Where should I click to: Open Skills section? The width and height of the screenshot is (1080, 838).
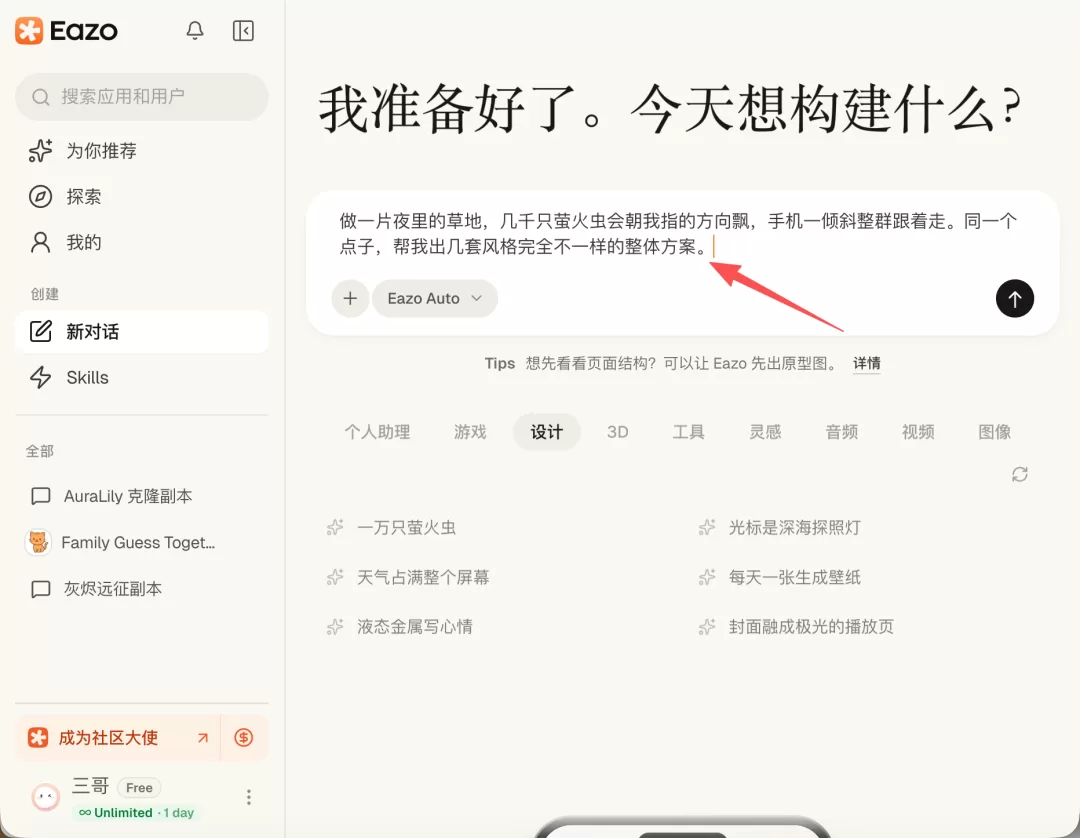[x=142, y=377]
